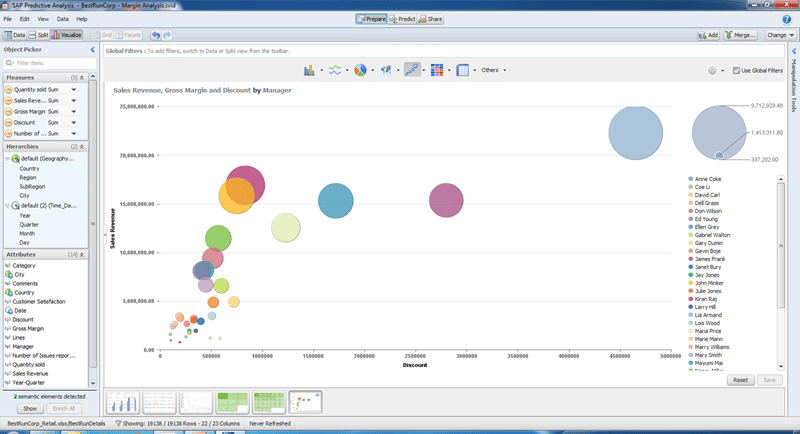
Task: Open the Data menu
Action: click(x=63, y=19)
